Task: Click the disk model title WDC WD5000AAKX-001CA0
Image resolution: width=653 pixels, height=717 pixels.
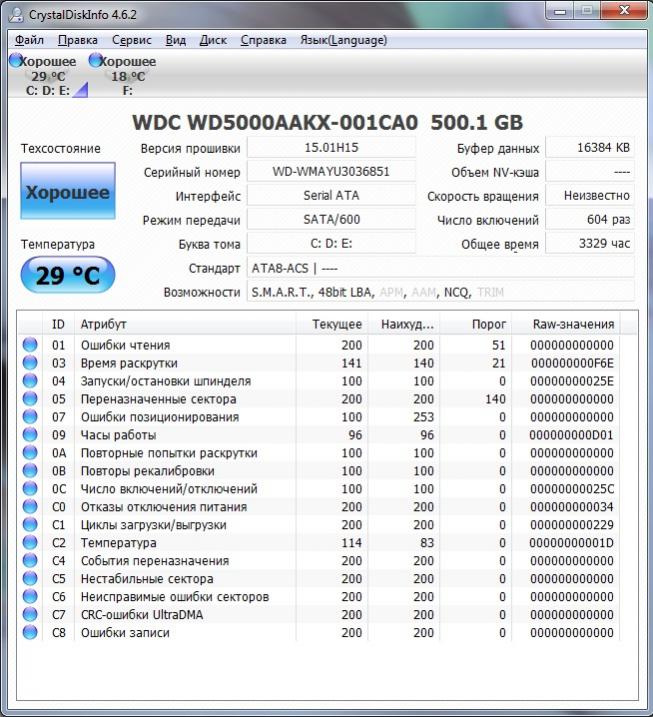Action: [275, 123]
